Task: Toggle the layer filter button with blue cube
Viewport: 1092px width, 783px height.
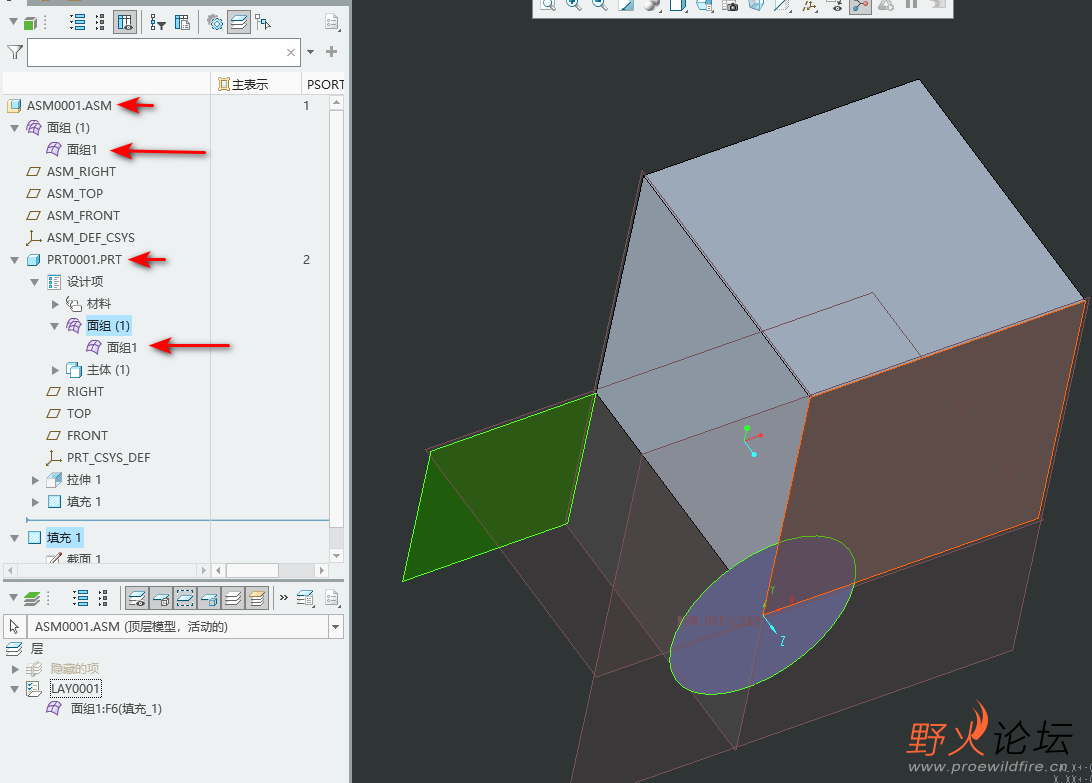Action: pos(208,598)
